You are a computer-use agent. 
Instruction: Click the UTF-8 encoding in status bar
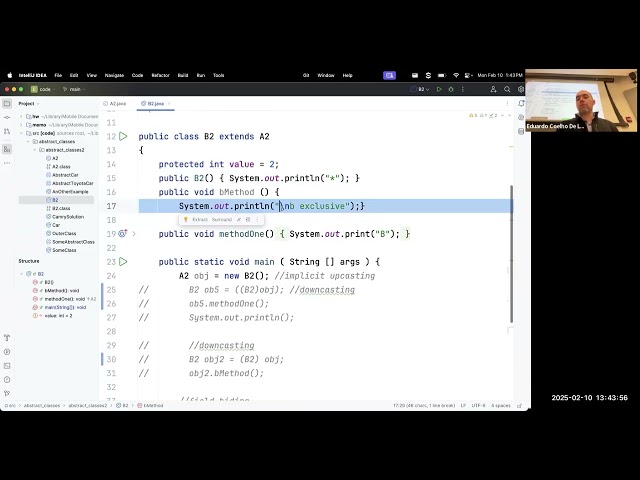point(478,406)
